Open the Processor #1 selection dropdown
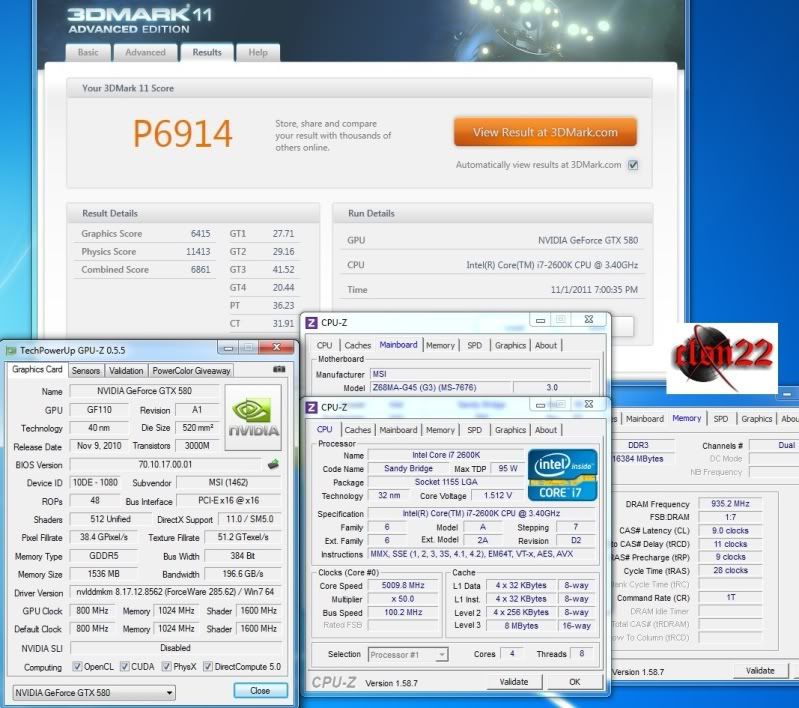Viewport: 799px width, 708px height. (408, 654)
